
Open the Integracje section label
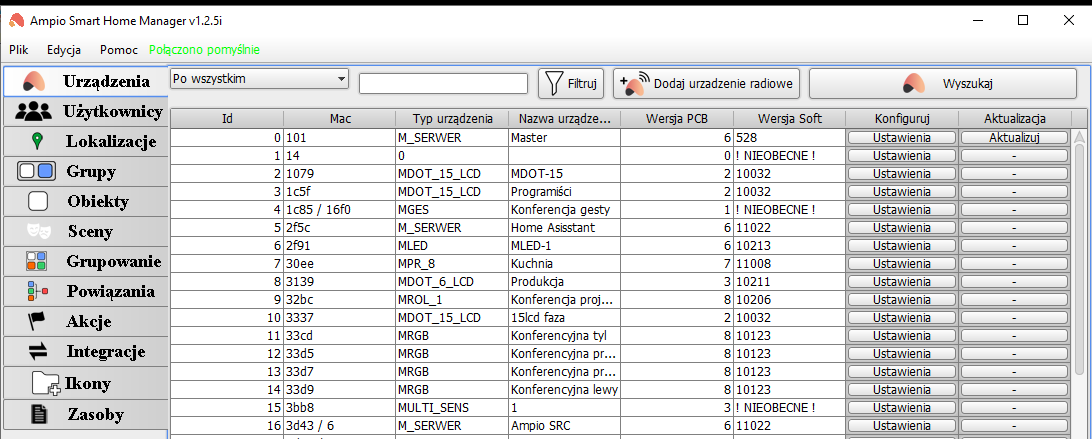coord(106,352)
